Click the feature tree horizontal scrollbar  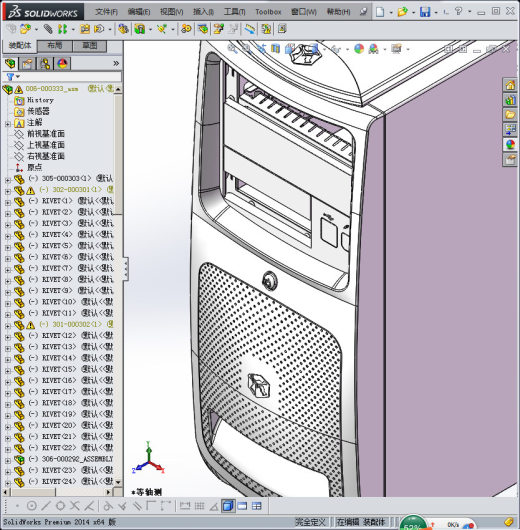point(58,492)
